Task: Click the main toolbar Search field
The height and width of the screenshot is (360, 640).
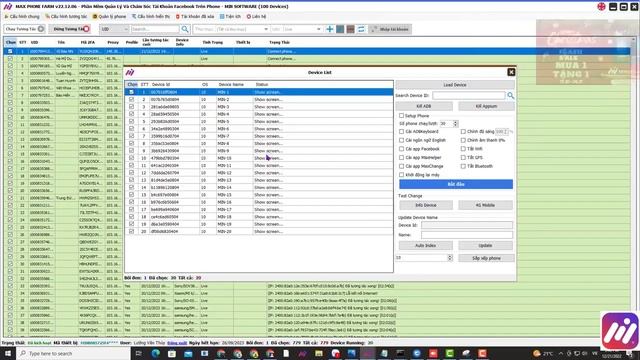Action: (x=155, y=29)
